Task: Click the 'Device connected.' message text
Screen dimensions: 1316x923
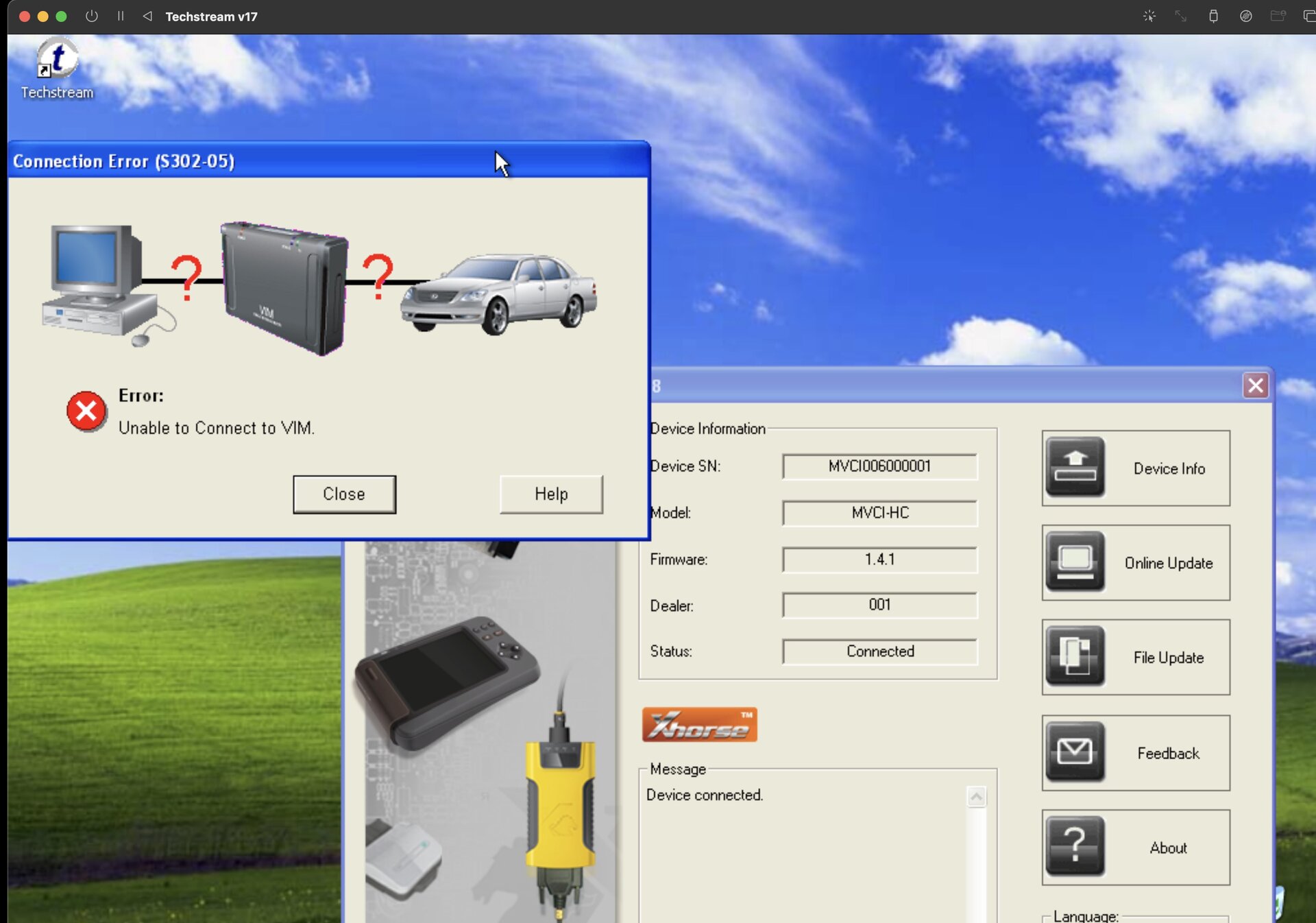Action: tap(704, 795)
